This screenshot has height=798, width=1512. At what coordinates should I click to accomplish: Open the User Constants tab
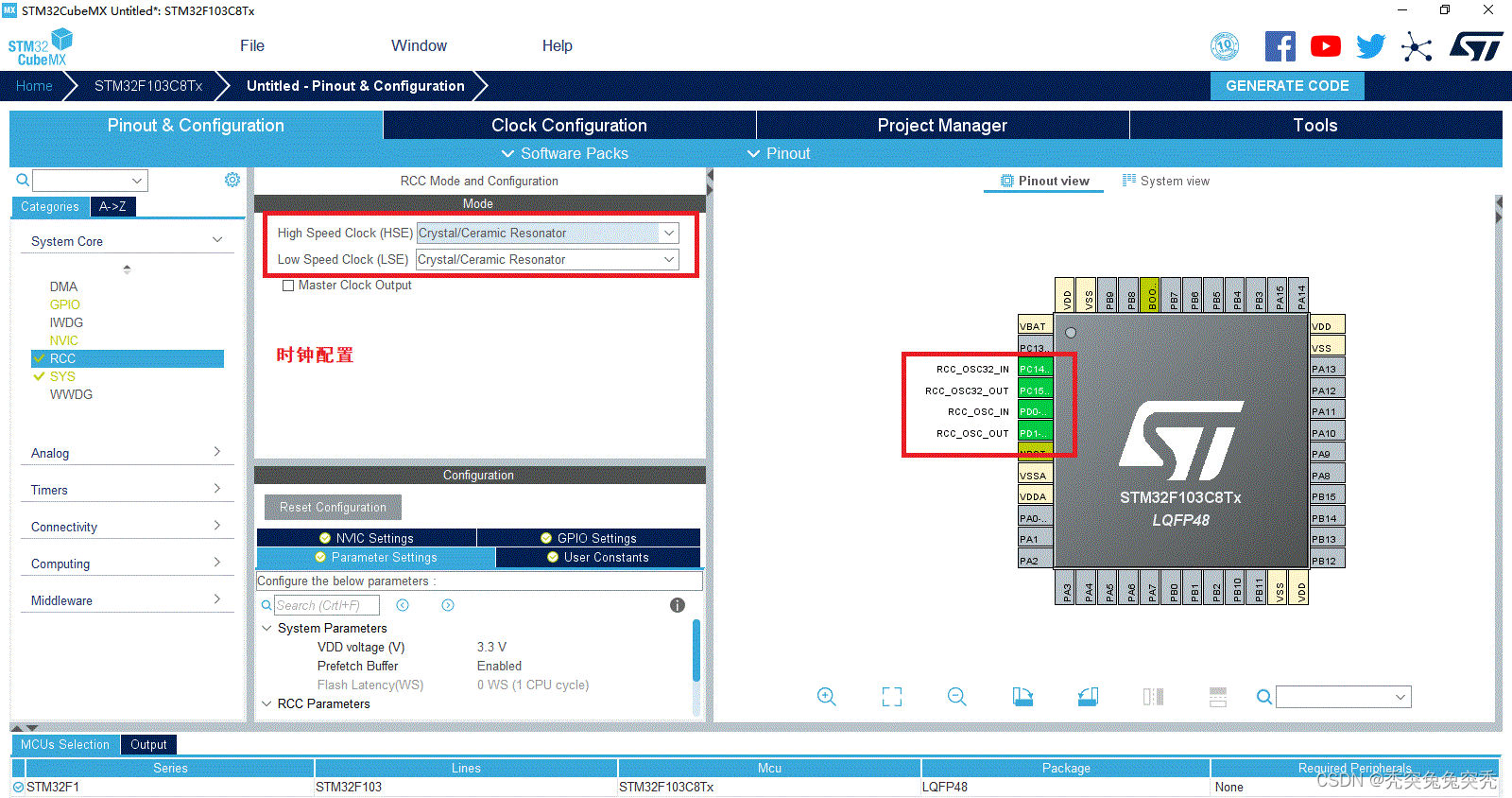pos(598,557)
